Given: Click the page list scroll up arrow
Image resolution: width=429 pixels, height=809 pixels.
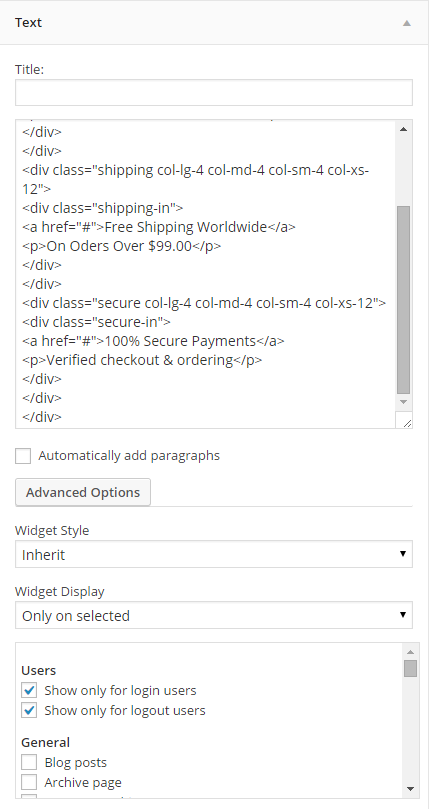Looking at the screenshot, I should (x=410, y=652).
